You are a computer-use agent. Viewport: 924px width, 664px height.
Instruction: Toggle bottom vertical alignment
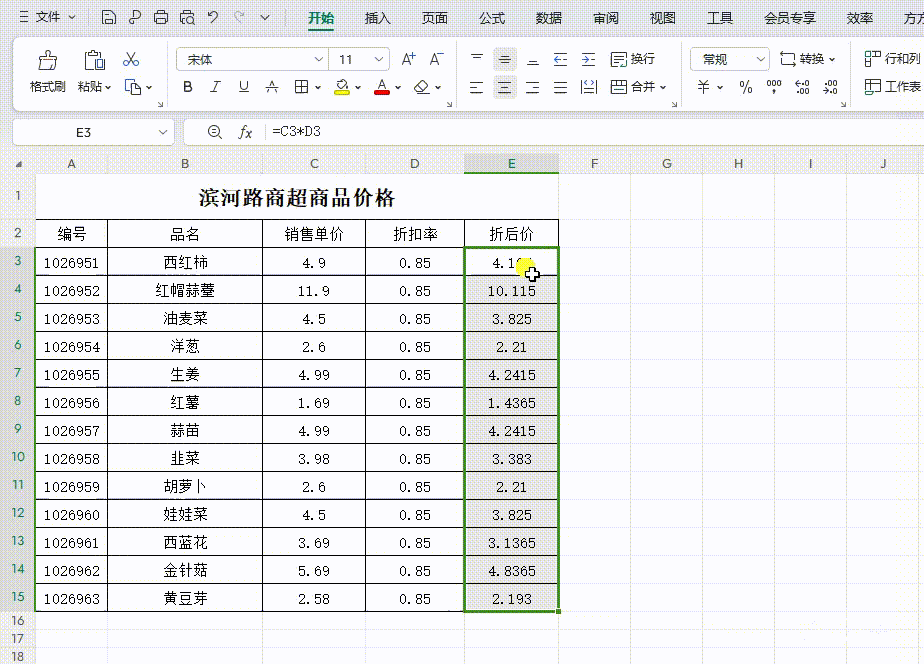[x=533, y=59]
